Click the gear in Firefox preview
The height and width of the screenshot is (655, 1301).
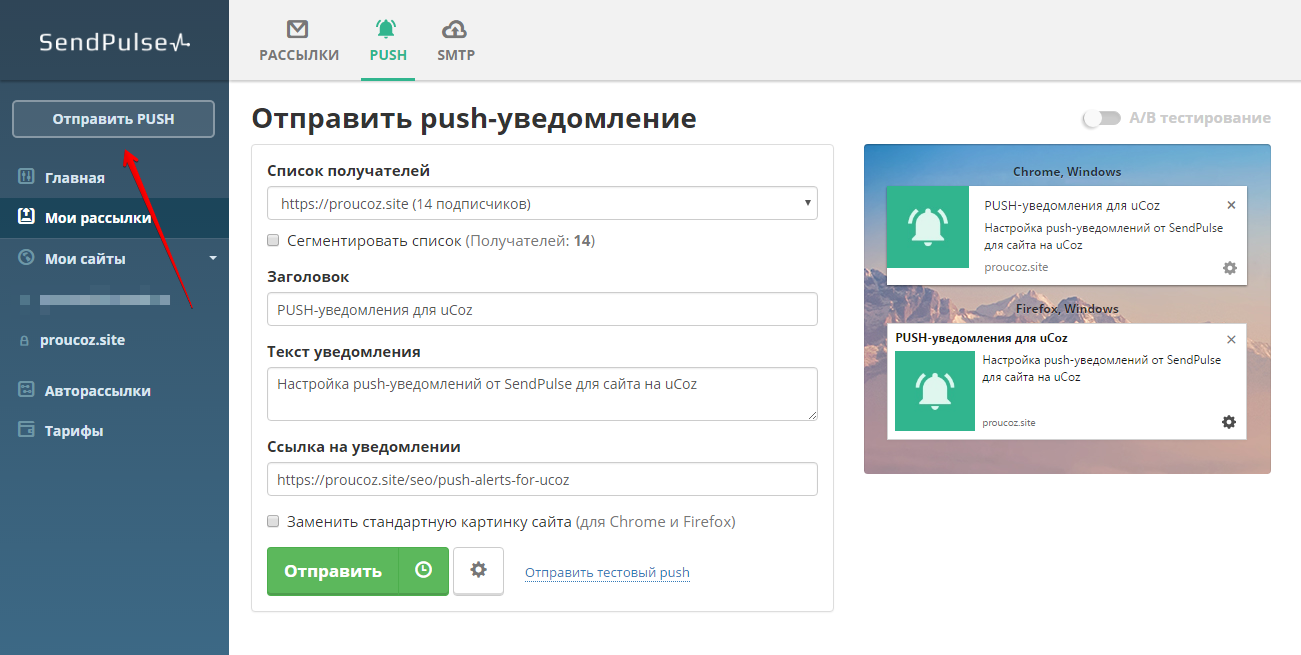1229,422
